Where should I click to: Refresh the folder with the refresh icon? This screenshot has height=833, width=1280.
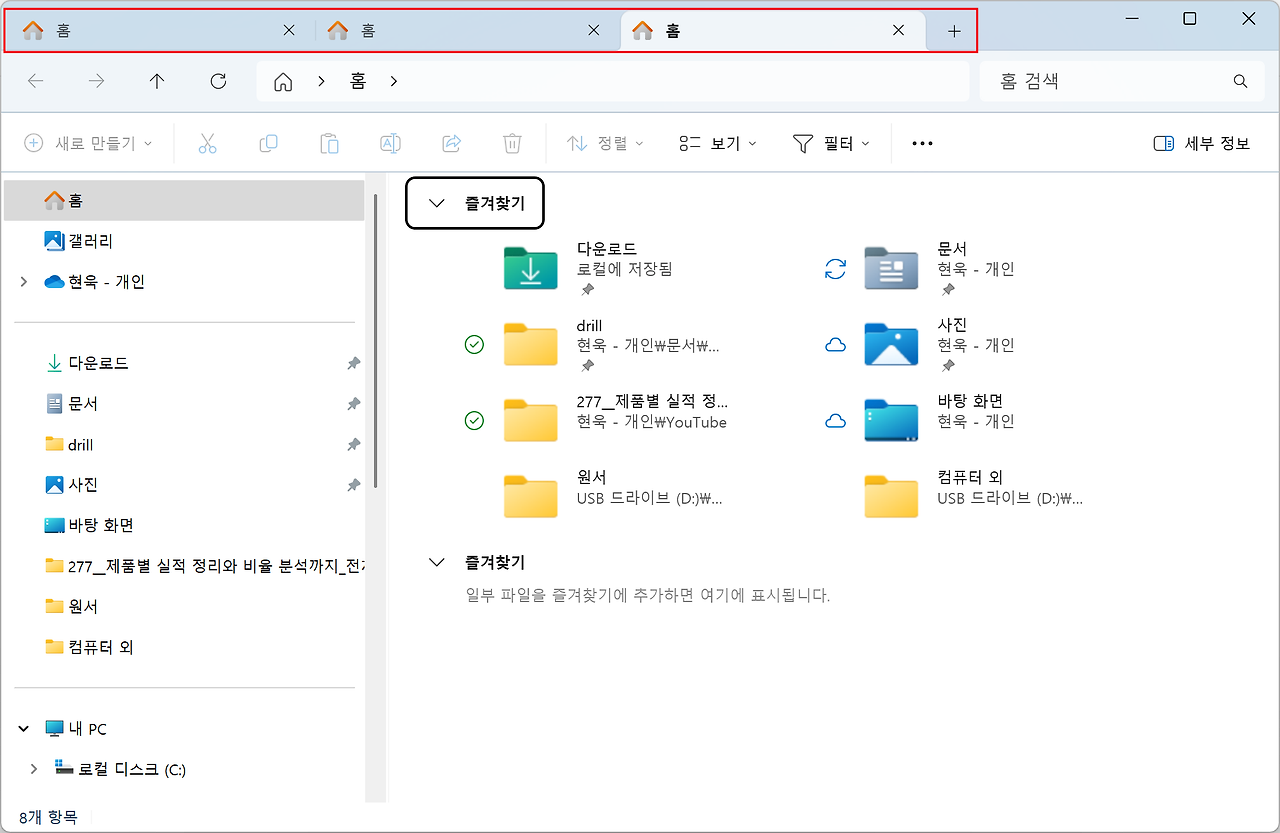218,81
